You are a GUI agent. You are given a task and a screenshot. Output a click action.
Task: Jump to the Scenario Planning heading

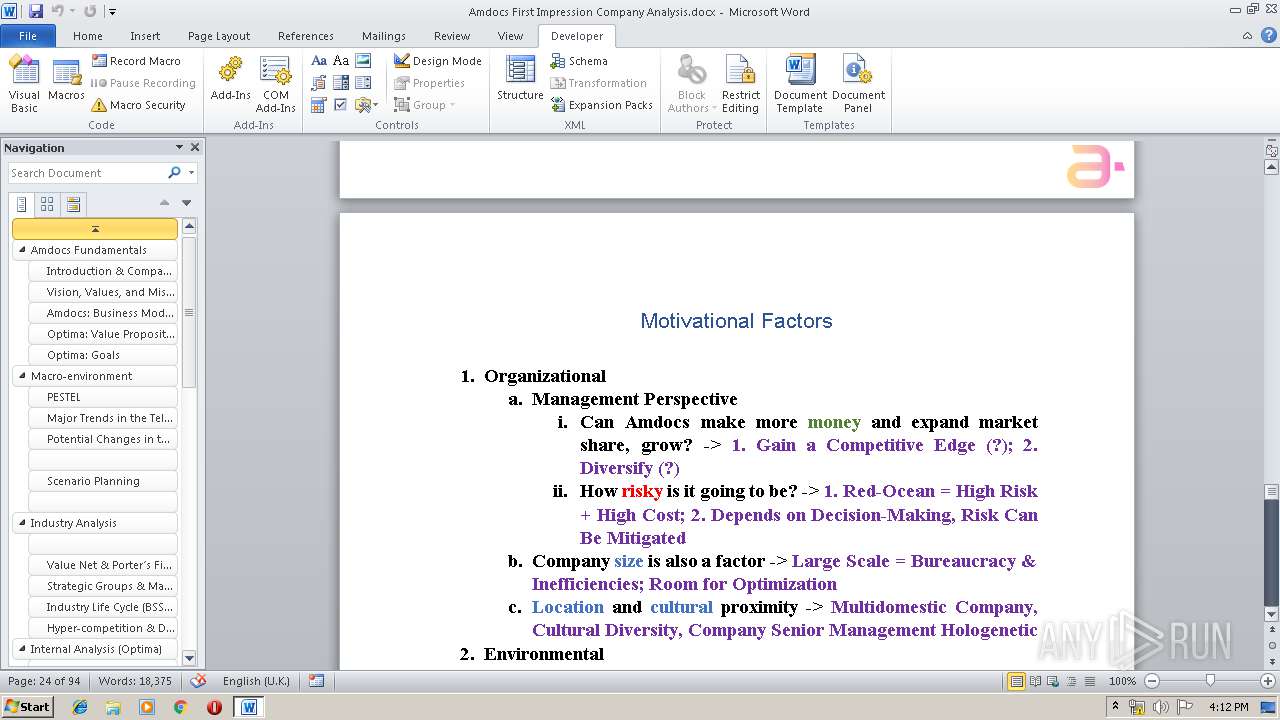pyautogui.click(x=103, y=481)
